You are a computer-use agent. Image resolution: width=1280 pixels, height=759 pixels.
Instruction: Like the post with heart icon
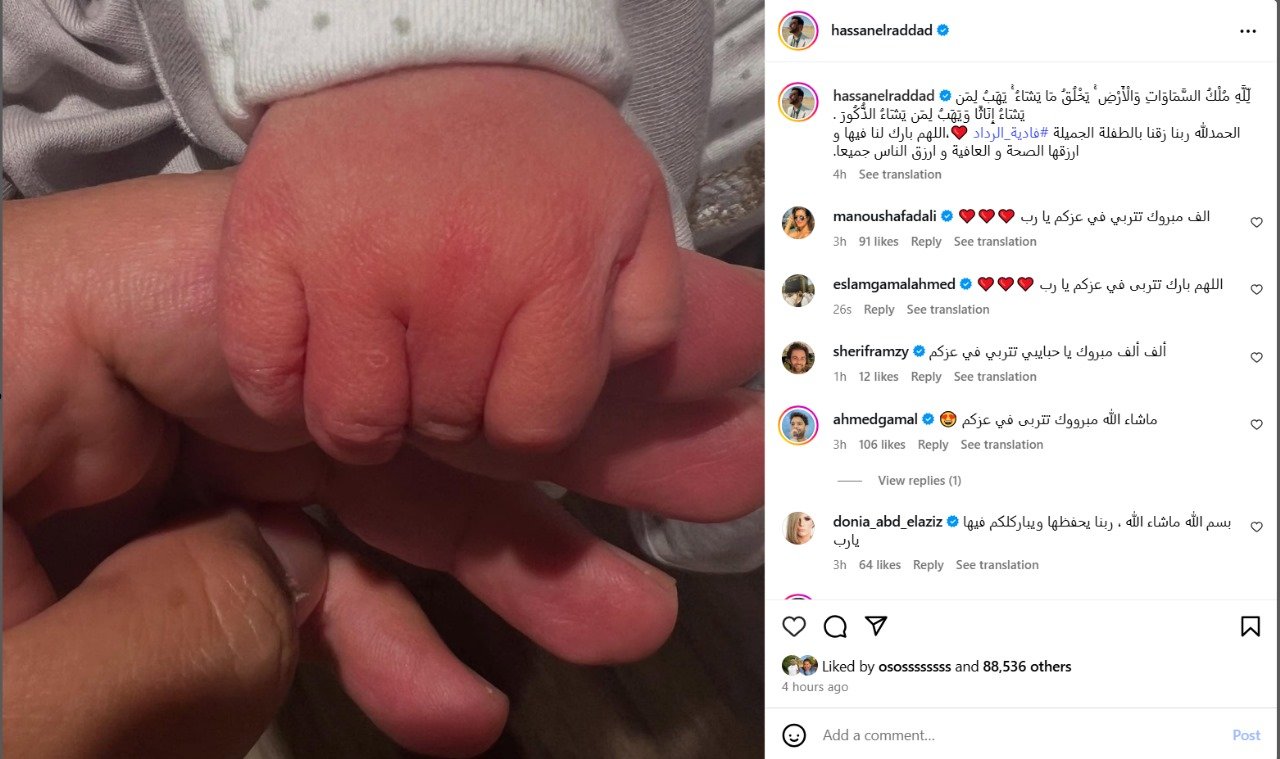tap(794, 626)
